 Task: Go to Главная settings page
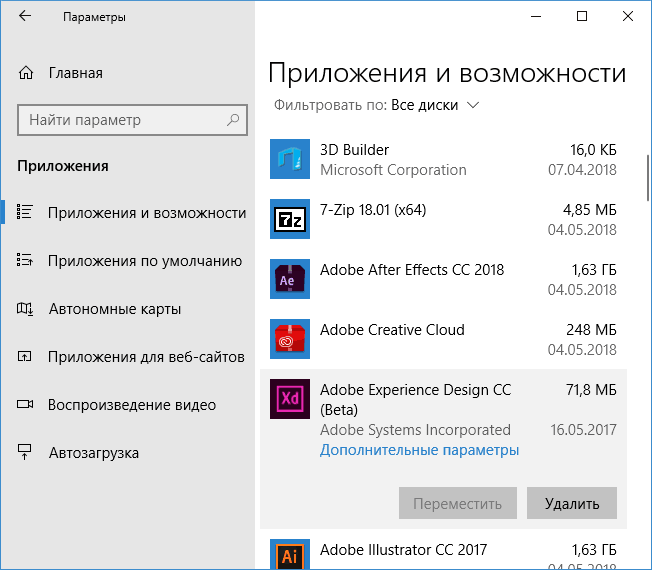(75, 73)
